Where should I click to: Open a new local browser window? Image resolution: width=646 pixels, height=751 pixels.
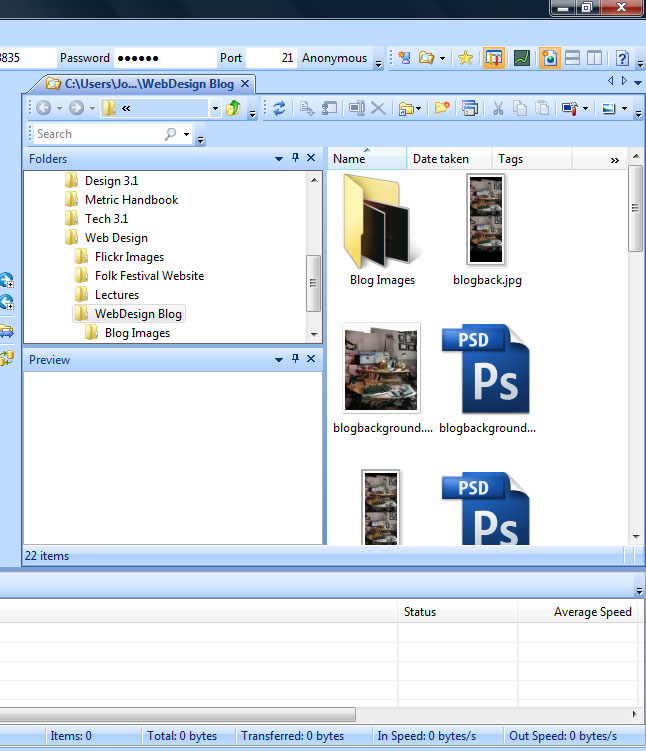426,58
